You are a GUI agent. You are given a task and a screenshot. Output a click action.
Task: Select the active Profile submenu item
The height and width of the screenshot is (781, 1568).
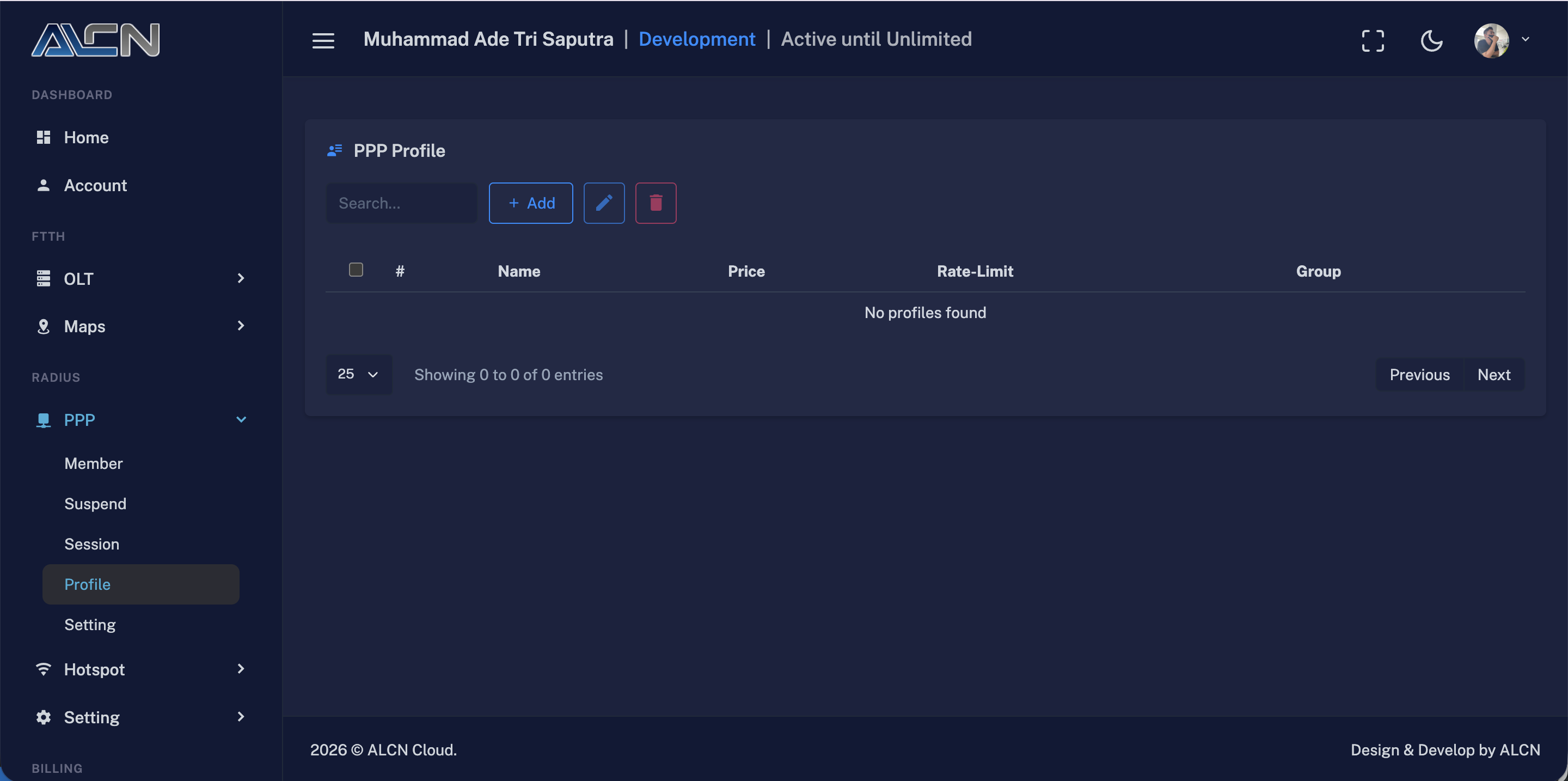click(140, 584)
